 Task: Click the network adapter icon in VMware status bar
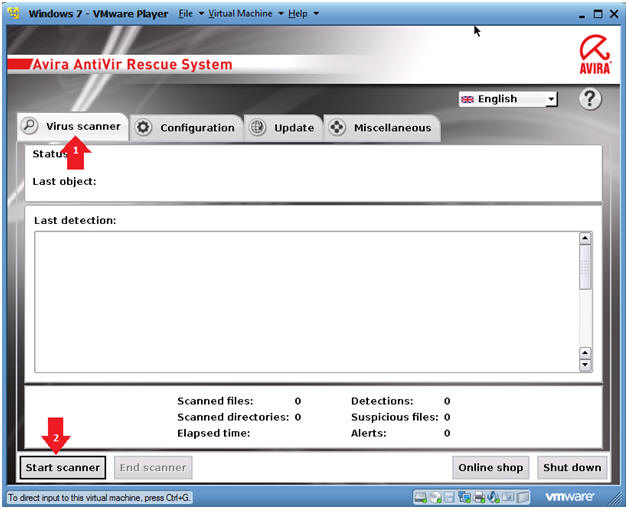click(464, 497)
